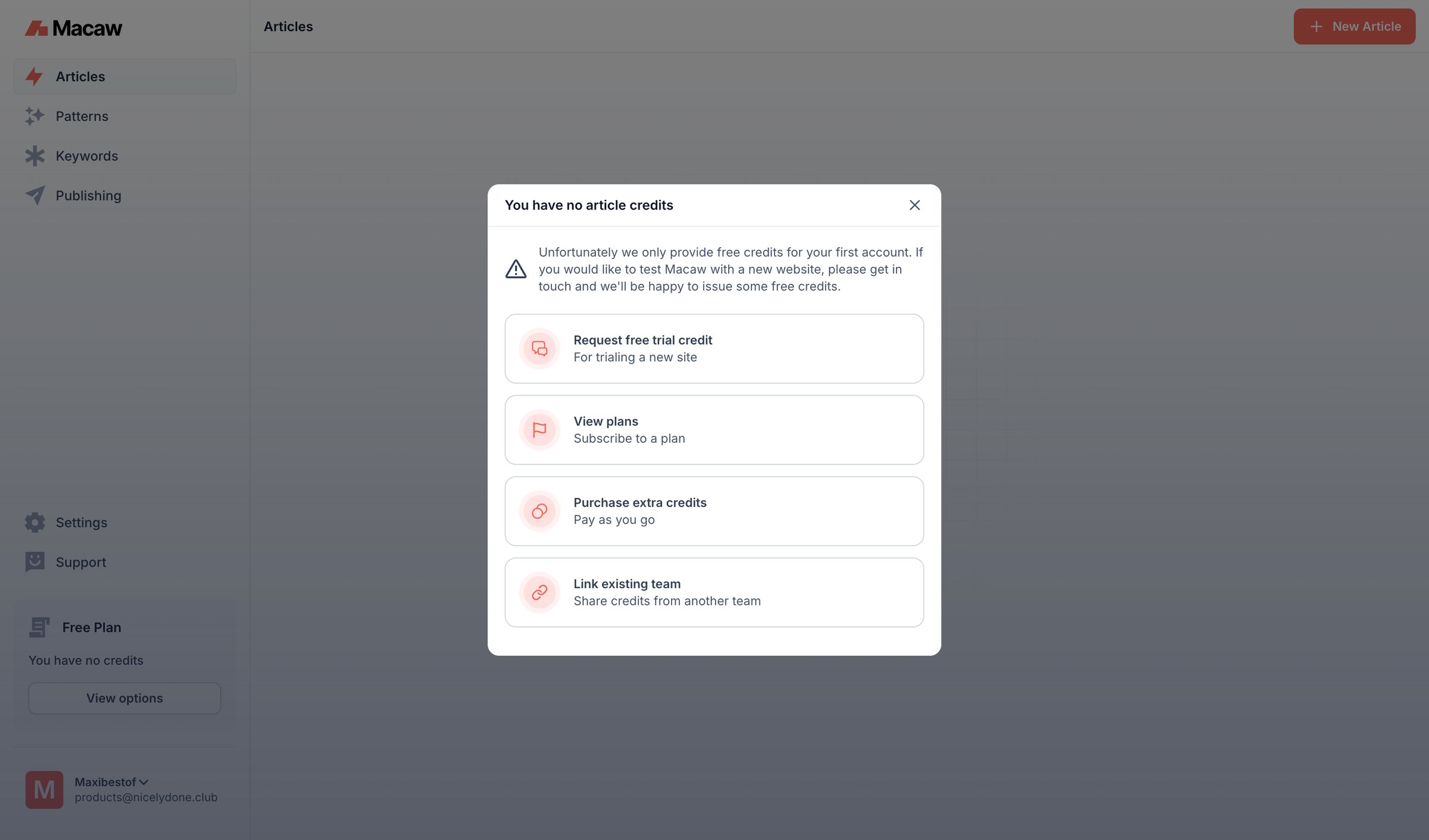Click the Maxibestof M avatar
The width and height of the screenshot is (1429, 840).
pos(44,789)
